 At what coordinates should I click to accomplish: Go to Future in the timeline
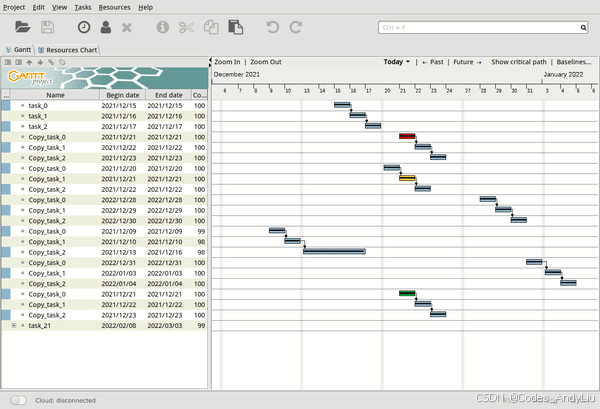click(467, 62)
